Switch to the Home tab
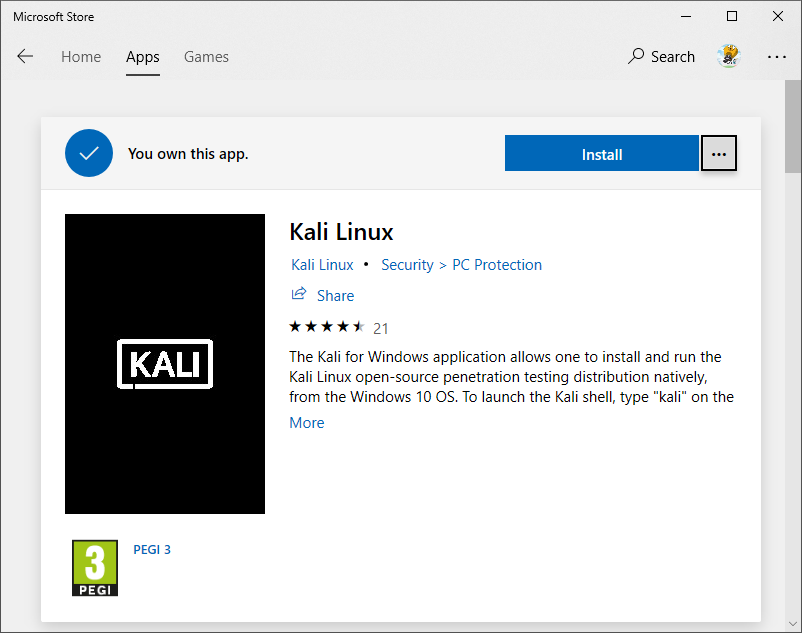 [x=81, y=57]
